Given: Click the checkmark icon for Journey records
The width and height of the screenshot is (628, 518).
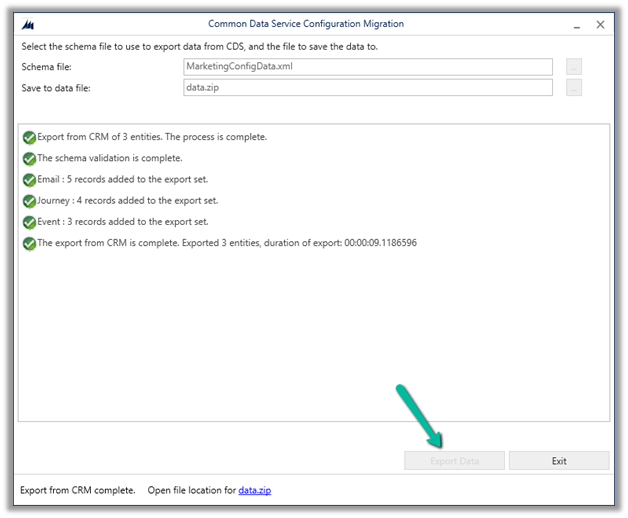Looking at the screenshot, I should [x=29, y=201].
